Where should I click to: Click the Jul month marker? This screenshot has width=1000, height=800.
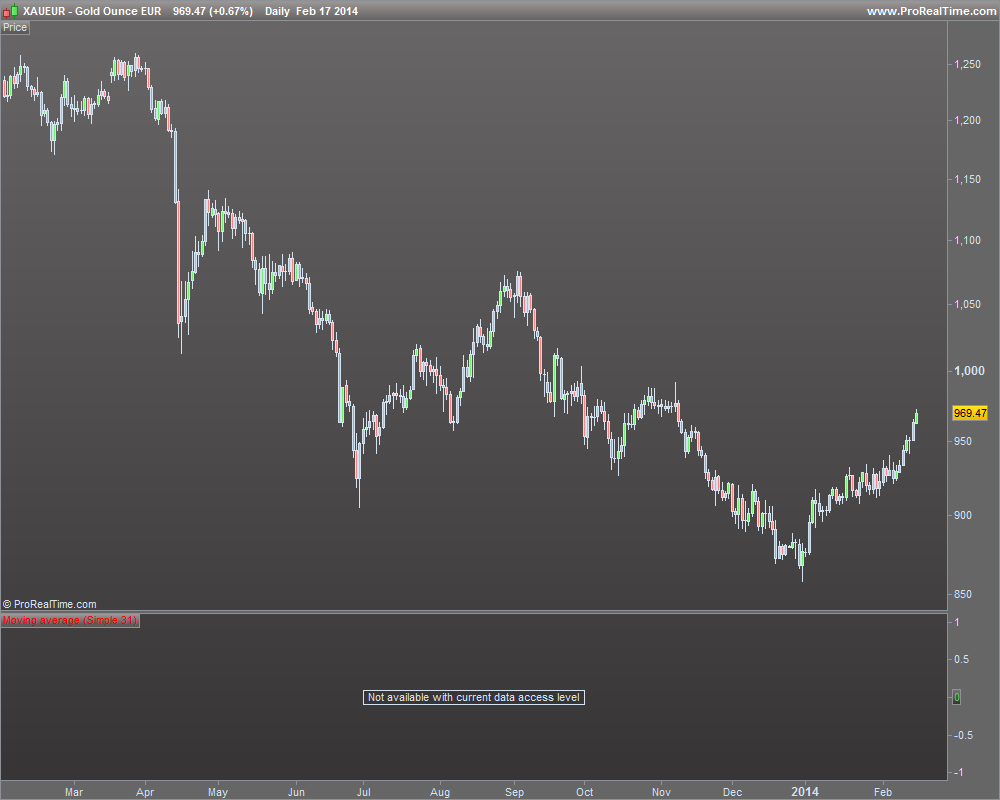[x=364, y=792]
